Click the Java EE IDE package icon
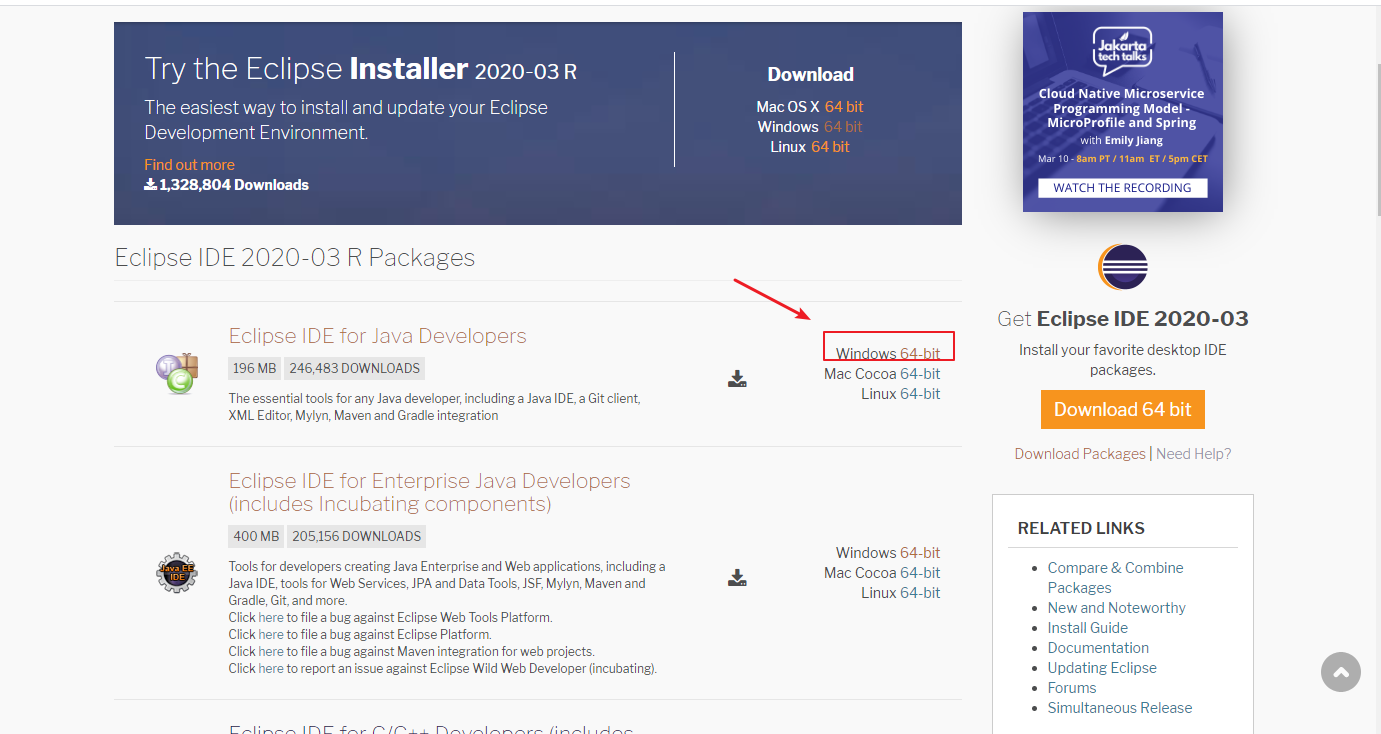Screen dimensions: 1381x734 (177, 573)
